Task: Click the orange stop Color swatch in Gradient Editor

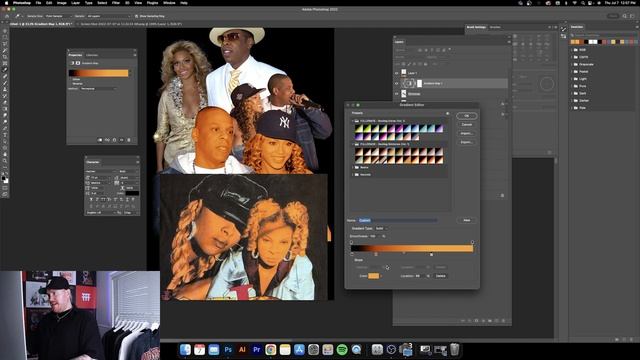Action: point(373,276)
